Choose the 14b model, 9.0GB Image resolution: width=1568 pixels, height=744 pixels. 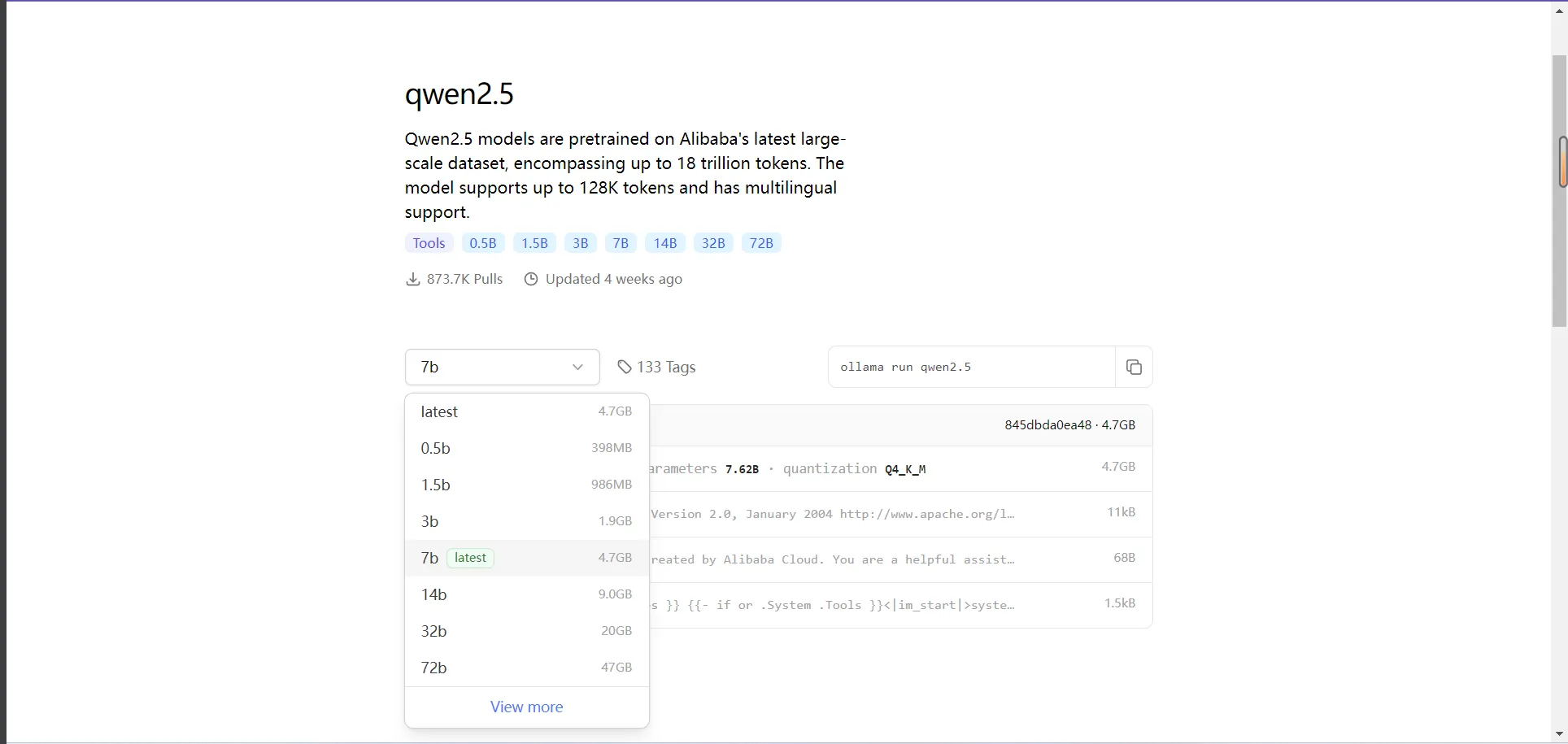(x=526, y=595)
